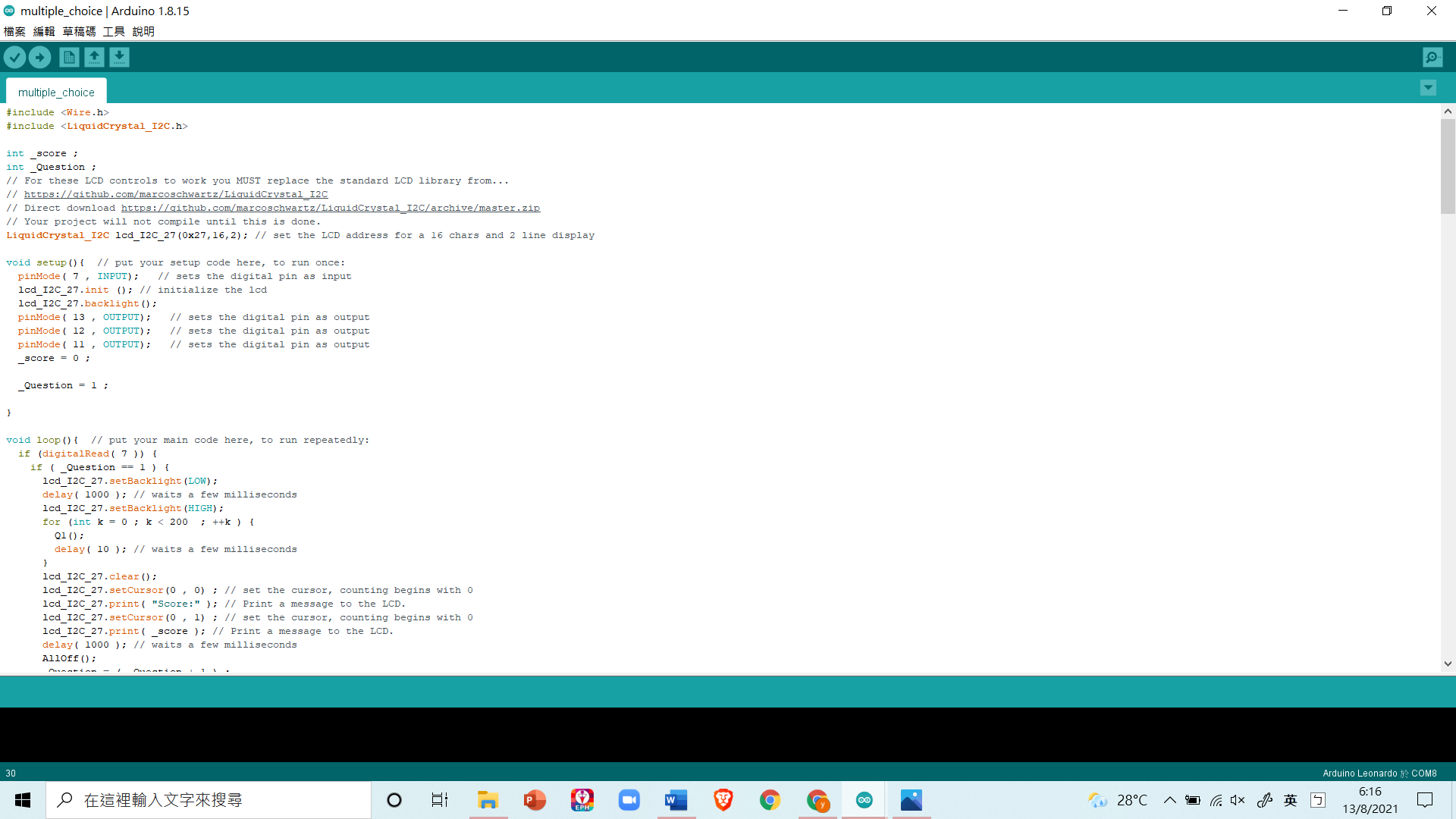
Task: Switch input language indicator 英
Action: pos(1290,800)
